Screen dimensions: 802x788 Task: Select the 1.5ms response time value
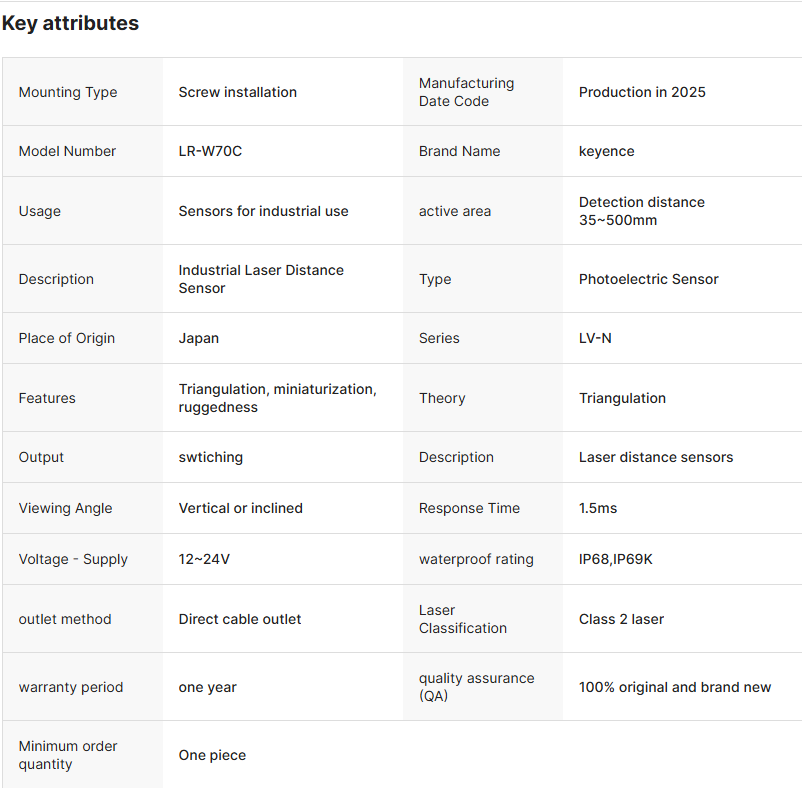tap(598, 508)
